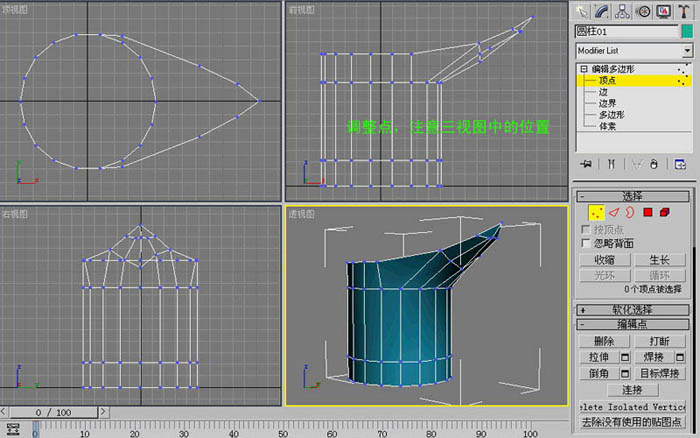
Task: Select 体素 in modifier stack
Action: (607, 126)
